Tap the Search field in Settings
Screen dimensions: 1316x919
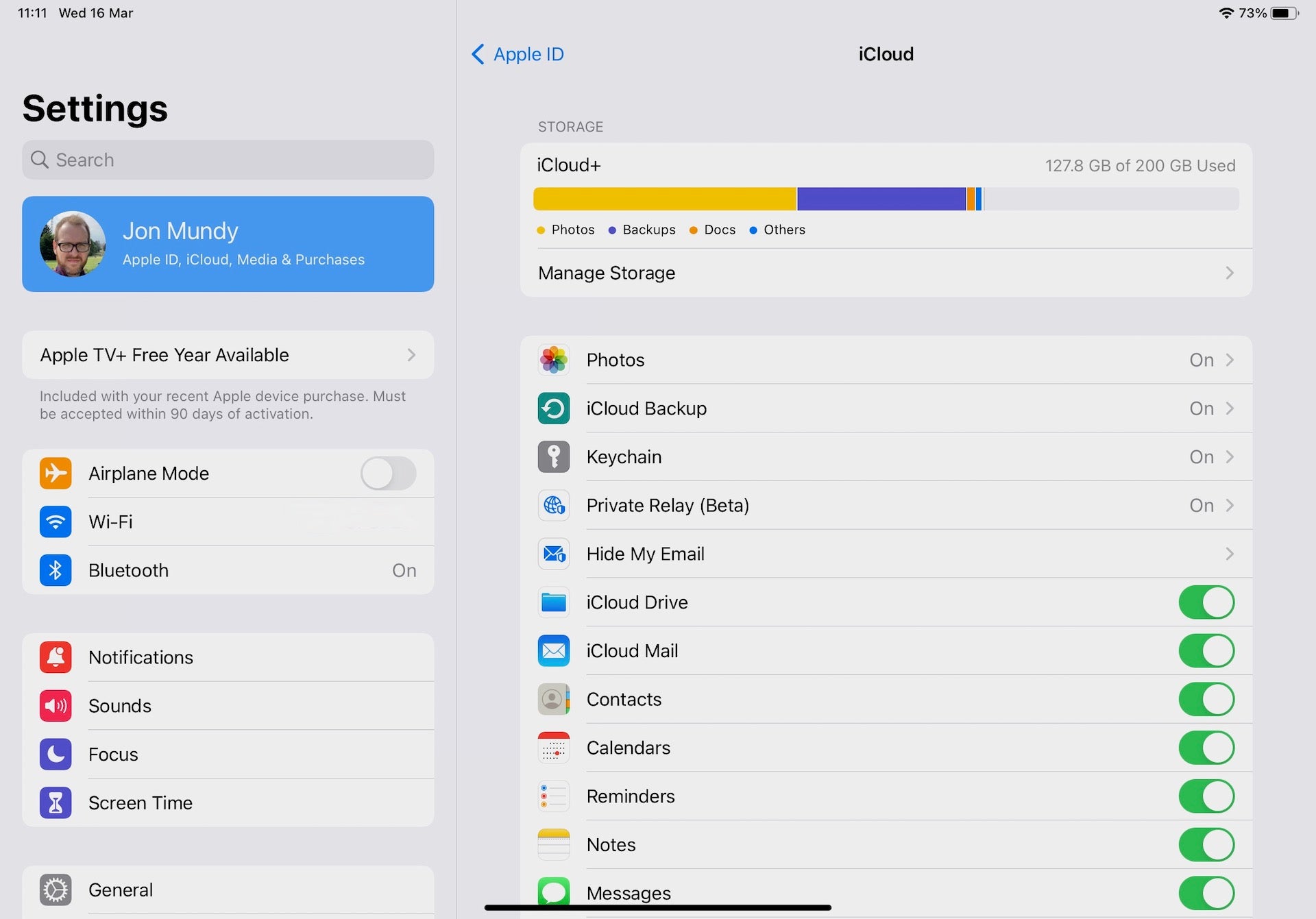(x=228, y=160)
